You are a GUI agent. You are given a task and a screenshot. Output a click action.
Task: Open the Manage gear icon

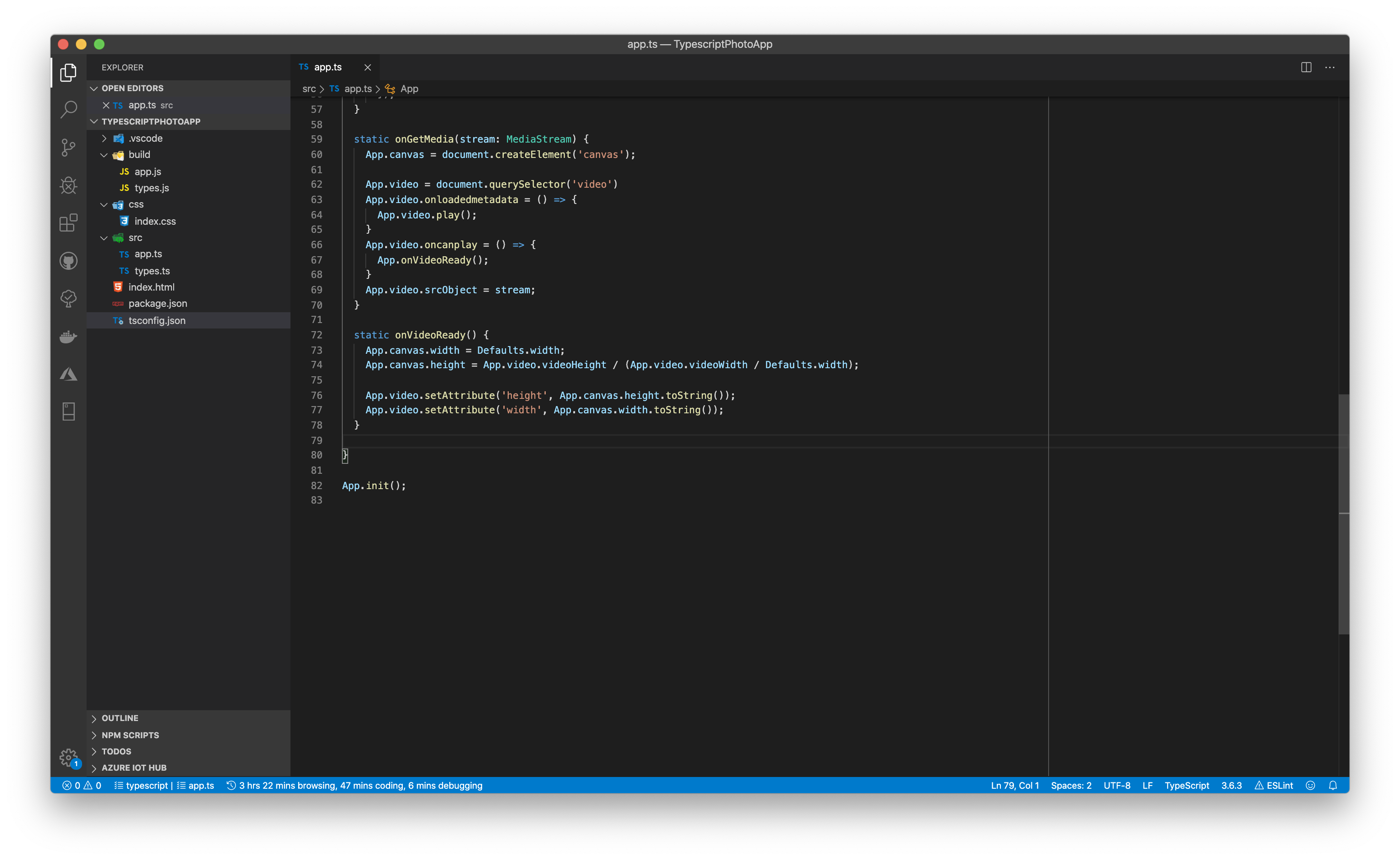(x=68, y=757)
